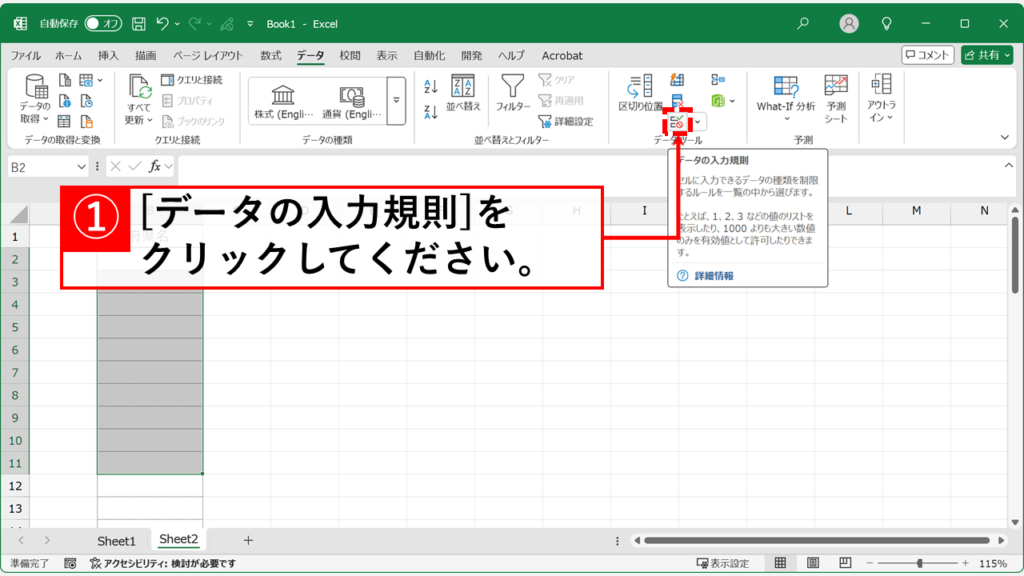Open Queries & Connections (クエリと接続) pane

(192, 80)
